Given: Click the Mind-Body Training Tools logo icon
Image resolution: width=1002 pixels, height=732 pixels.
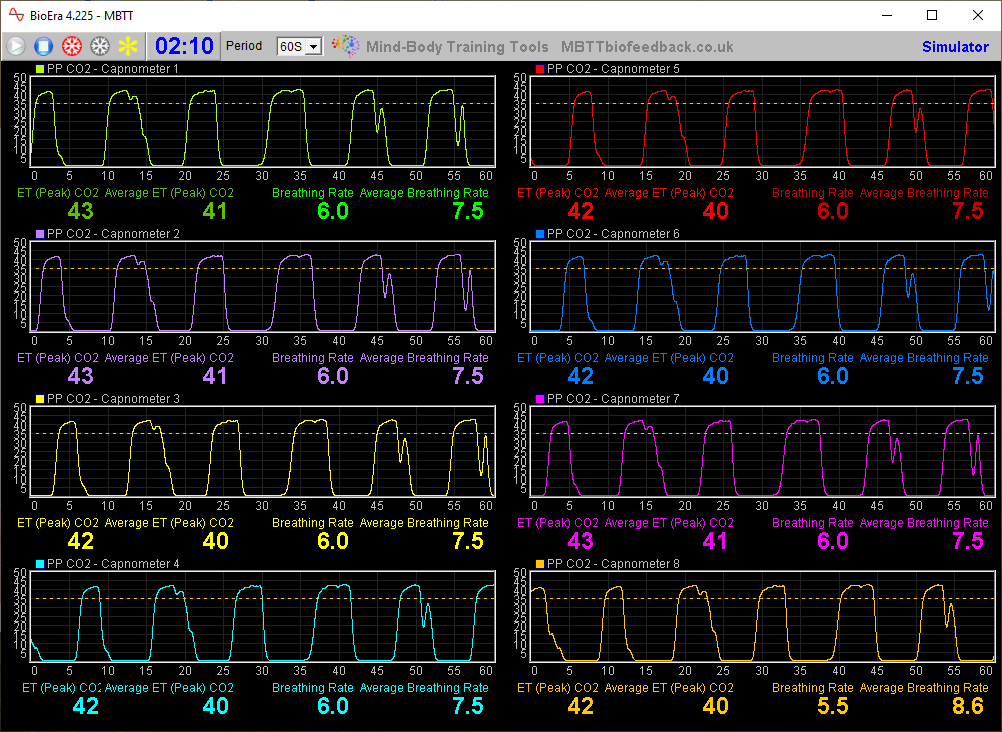Looking at the screenshot, I should click(345, 45).
